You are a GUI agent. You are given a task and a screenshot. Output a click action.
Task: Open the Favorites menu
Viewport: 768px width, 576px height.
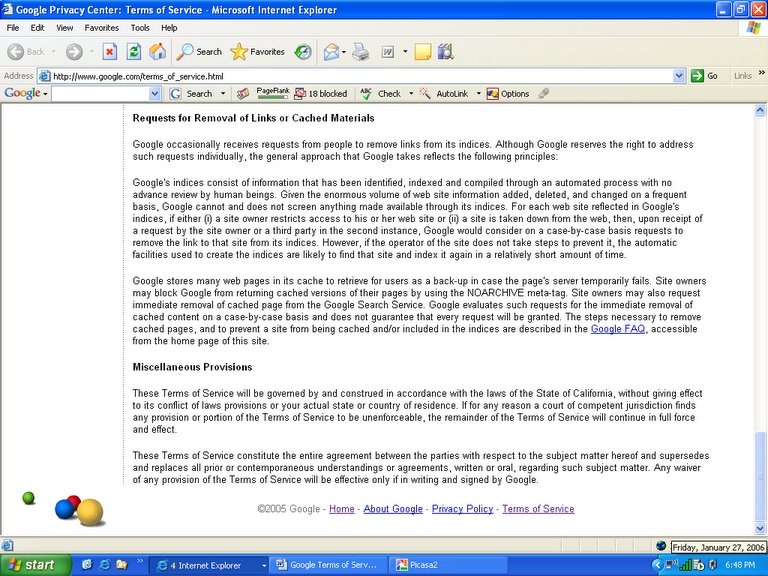pyautogui.click(x=101, y=28)
